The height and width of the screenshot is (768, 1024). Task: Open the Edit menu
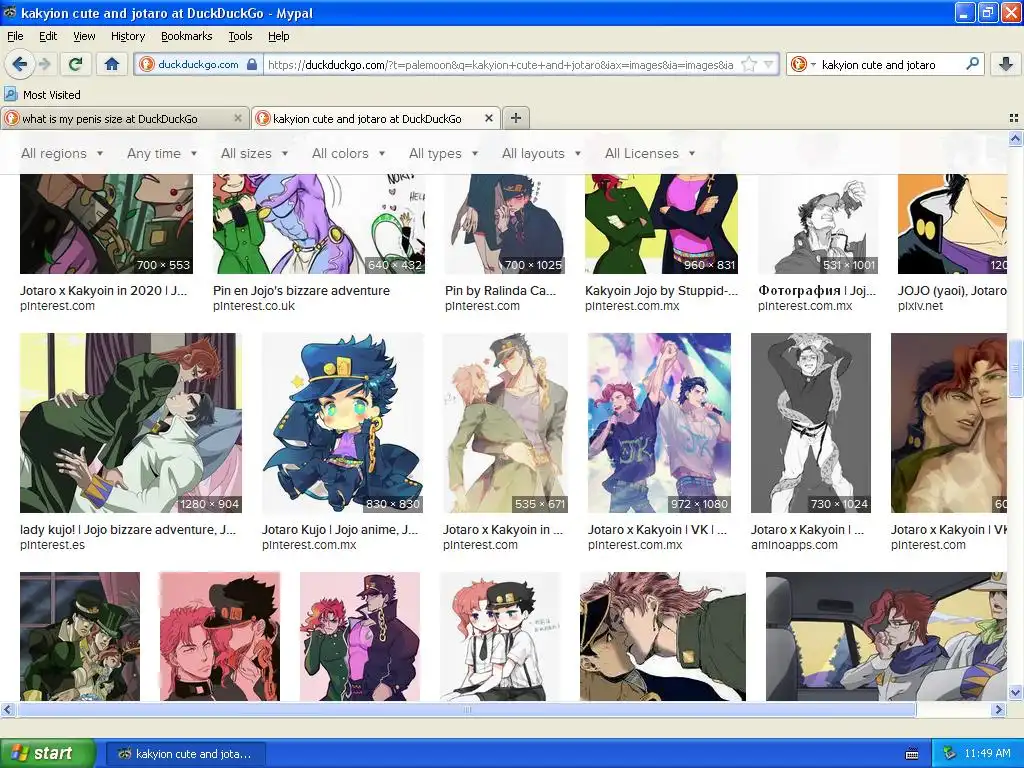coord(48,36)
